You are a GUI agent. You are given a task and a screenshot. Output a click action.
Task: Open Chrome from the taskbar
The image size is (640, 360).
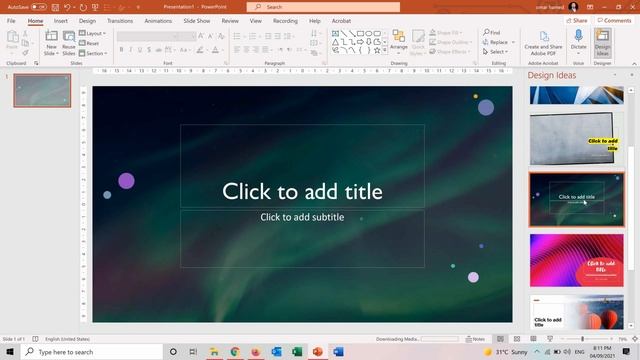(235, 351)
